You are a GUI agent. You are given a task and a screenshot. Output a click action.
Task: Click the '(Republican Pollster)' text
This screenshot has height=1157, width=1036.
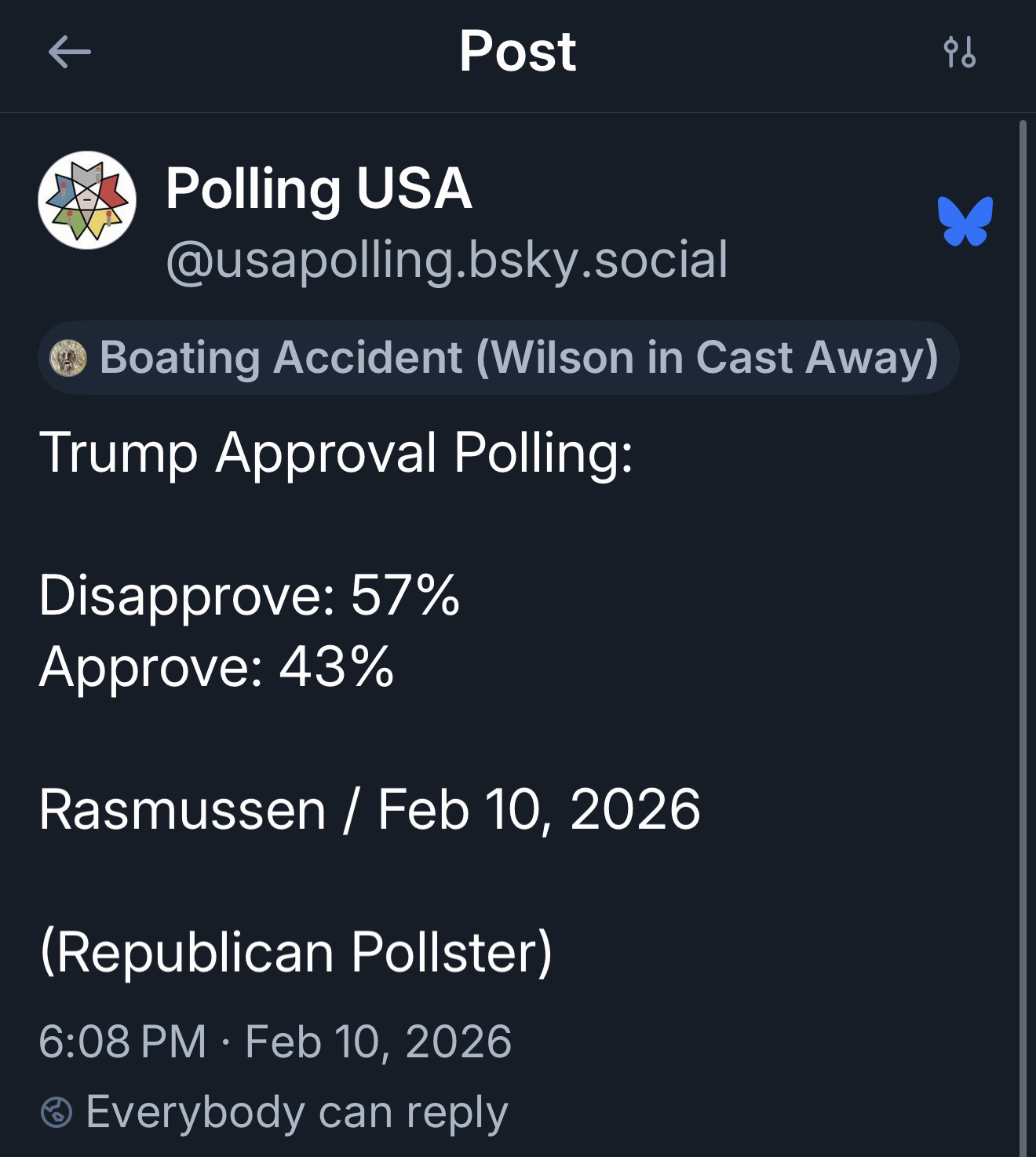[296, 952]
